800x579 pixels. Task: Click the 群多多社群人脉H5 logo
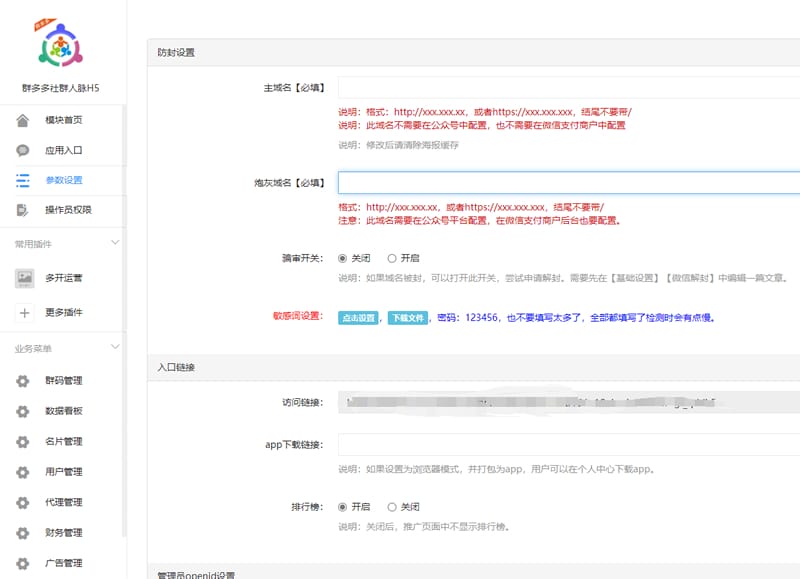pos(62,45)
